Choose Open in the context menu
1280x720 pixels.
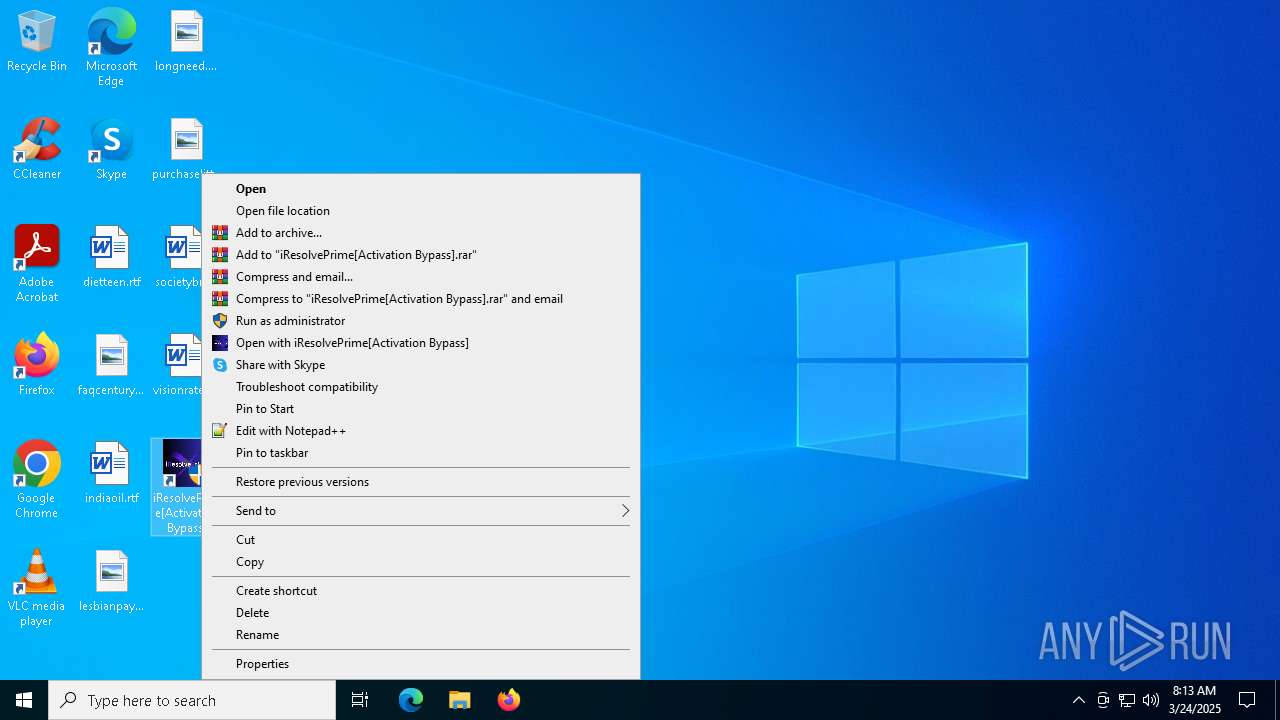pyautogui.click(x=421, y=189)
